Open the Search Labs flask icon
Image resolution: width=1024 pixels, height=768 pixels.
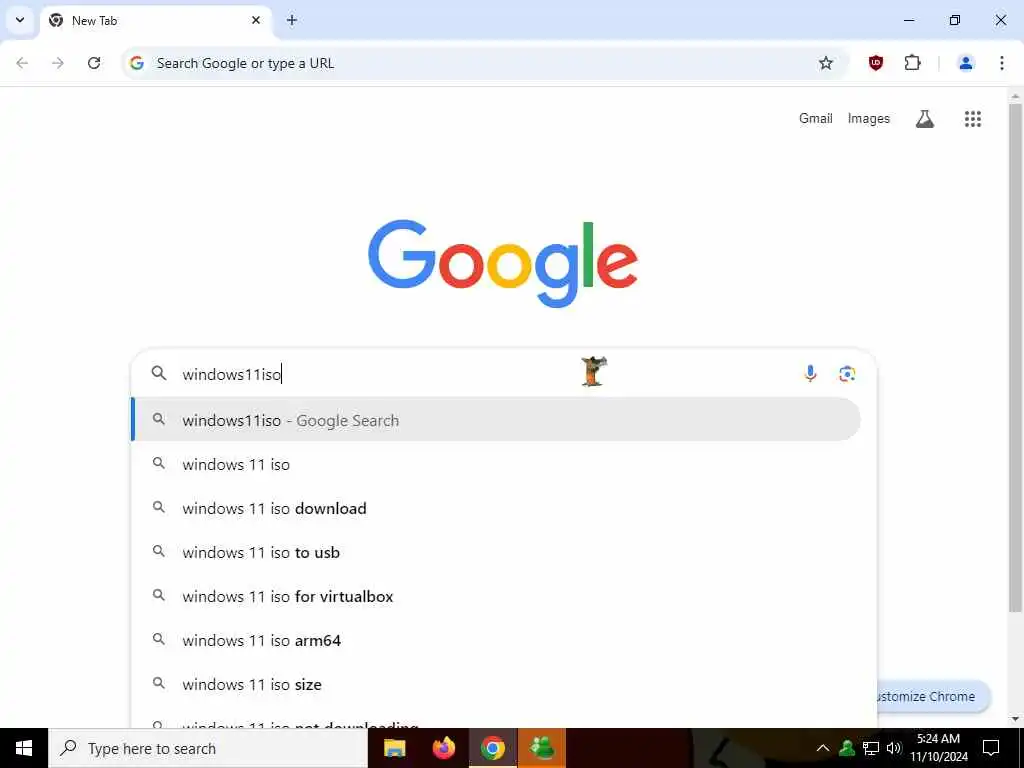[925, 119]
